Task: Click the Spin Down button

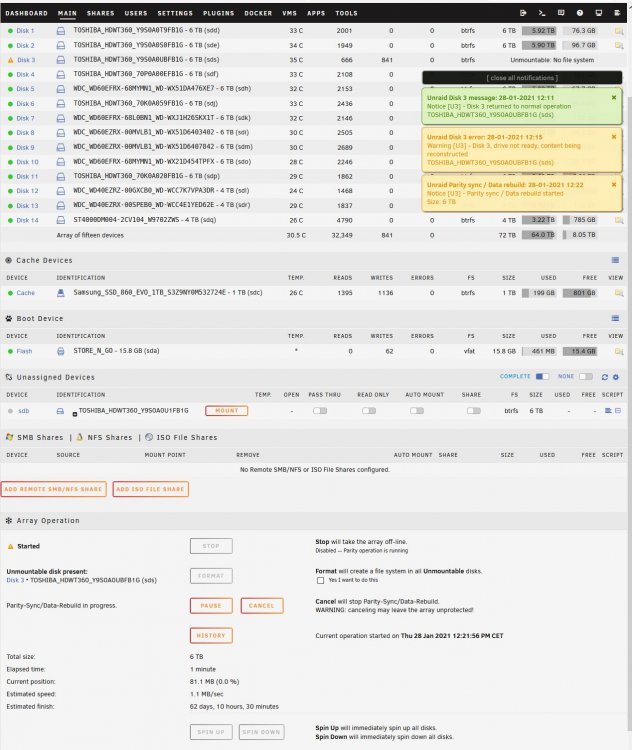Action: (x=261, y=732)
